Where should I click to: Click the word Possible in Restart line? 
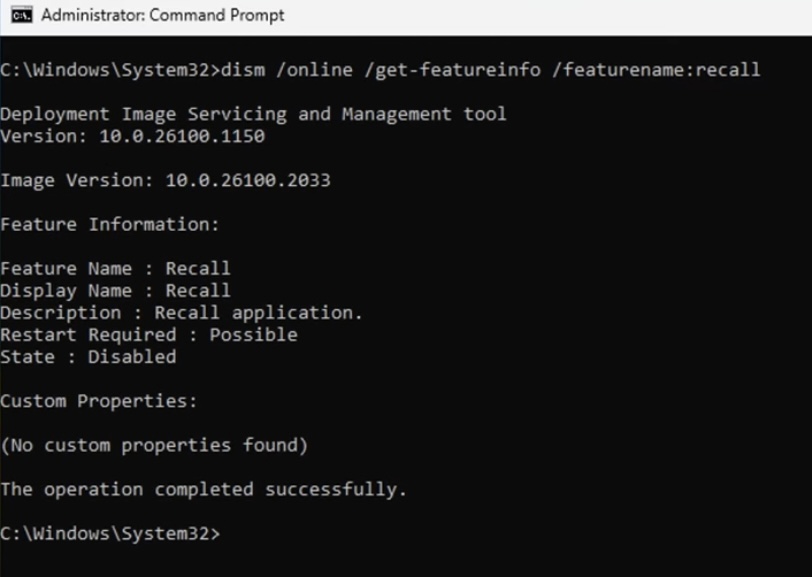254,335
